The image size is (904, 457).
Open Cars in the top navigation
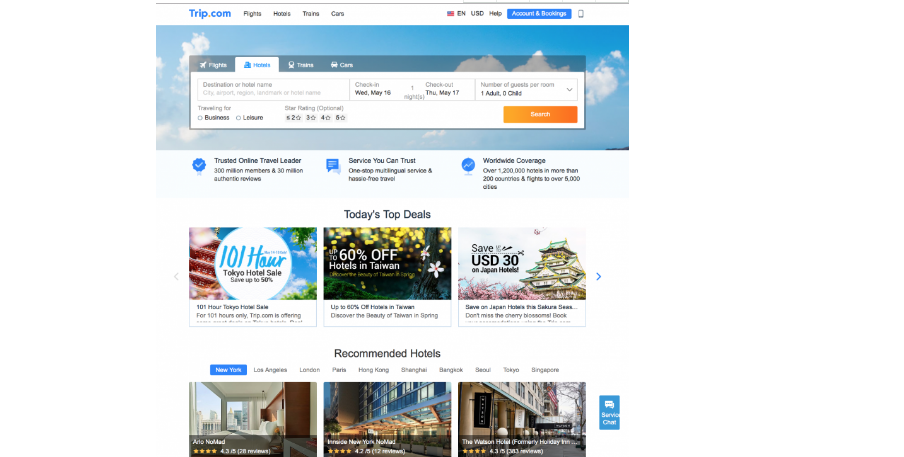(x=337, y=14)
